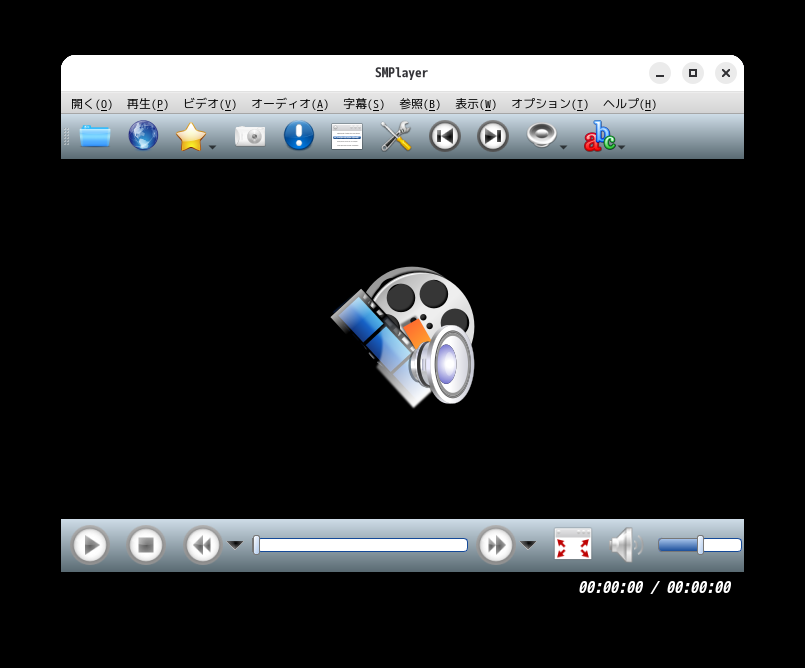Click the toolbar drag handle grip
This screenshot has height=668, width=805.
pyautogui.click(x=66, y=136)
